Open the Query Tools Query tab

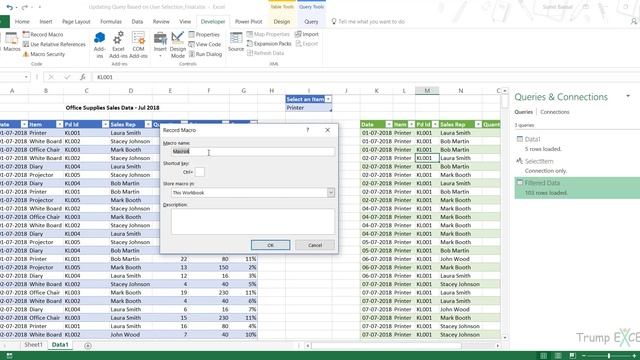click(x=311, y=22)
